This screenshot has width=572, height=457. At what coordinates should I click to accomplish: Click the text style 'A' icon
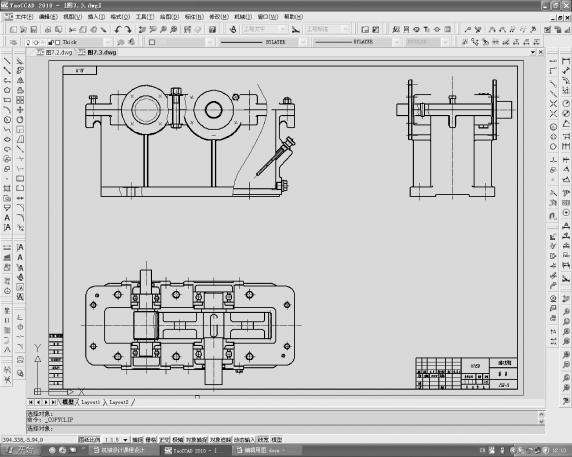point(233,30)
